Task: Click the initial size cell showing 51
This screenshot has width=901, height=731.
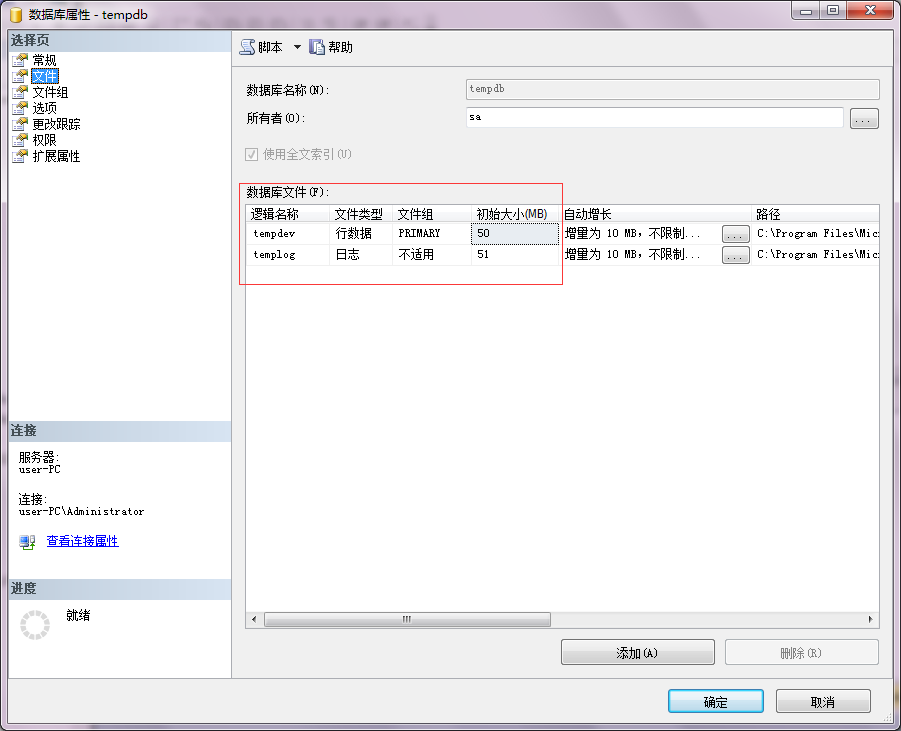Action: [515, 255]
